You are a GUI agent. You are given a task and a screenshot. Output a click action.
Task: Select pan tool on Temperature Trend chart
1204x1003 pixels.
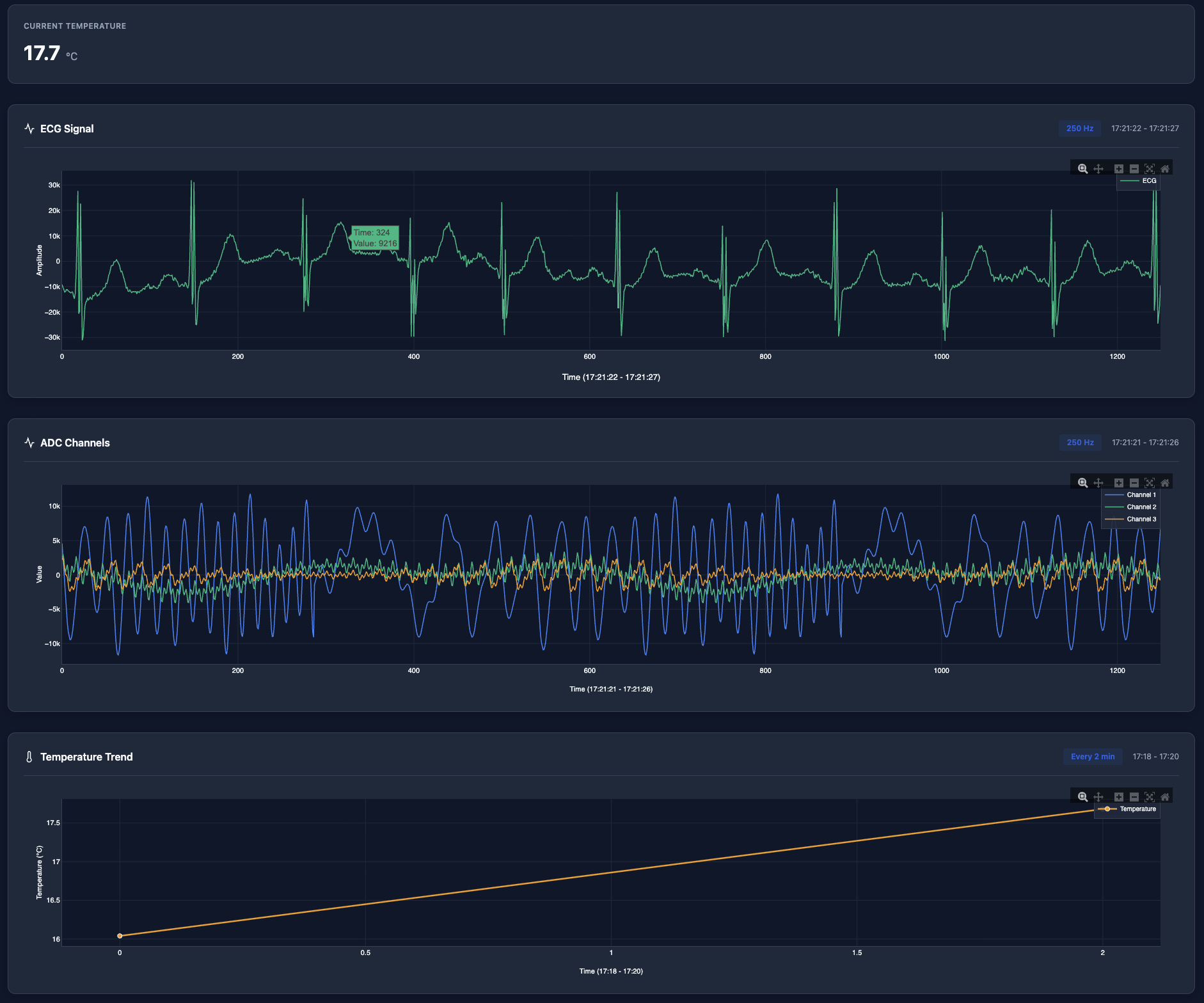coord(1098,797)
